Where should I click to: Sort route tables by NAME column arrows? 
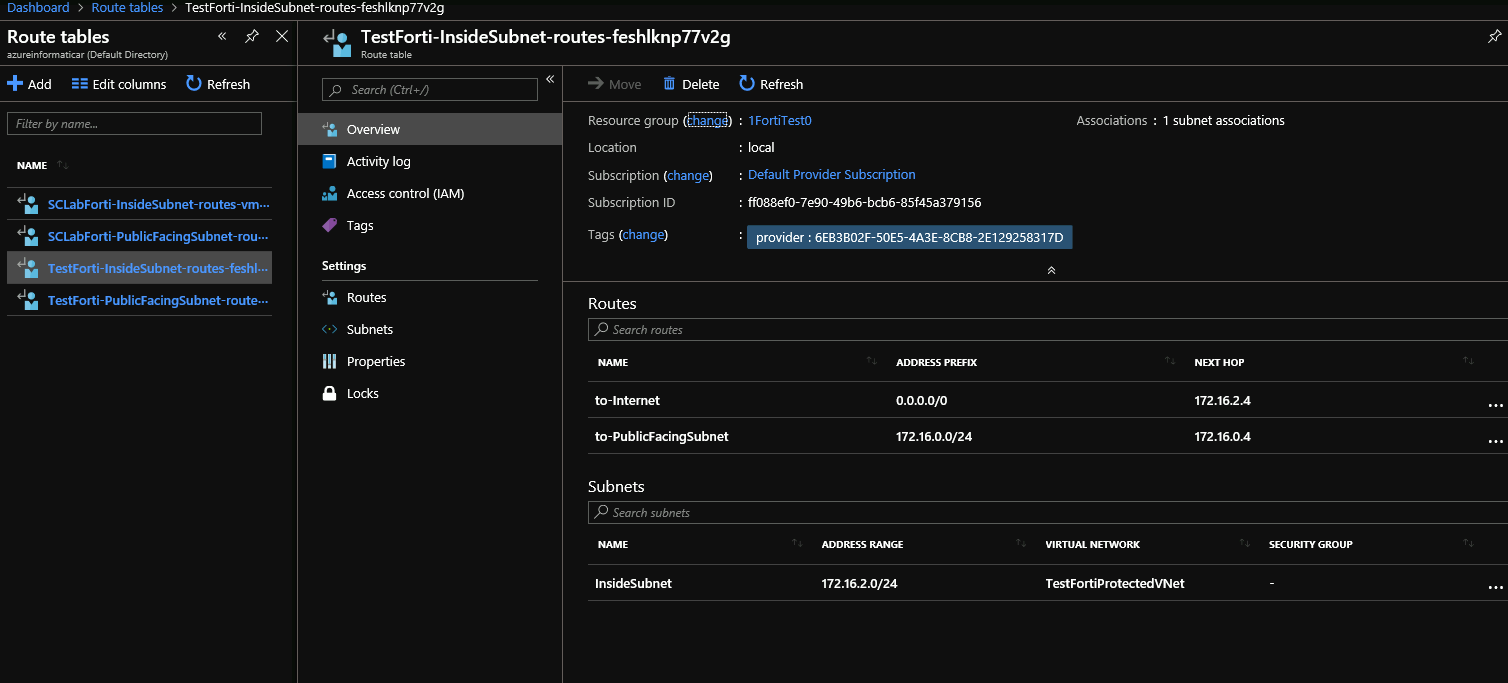[63, 165]
